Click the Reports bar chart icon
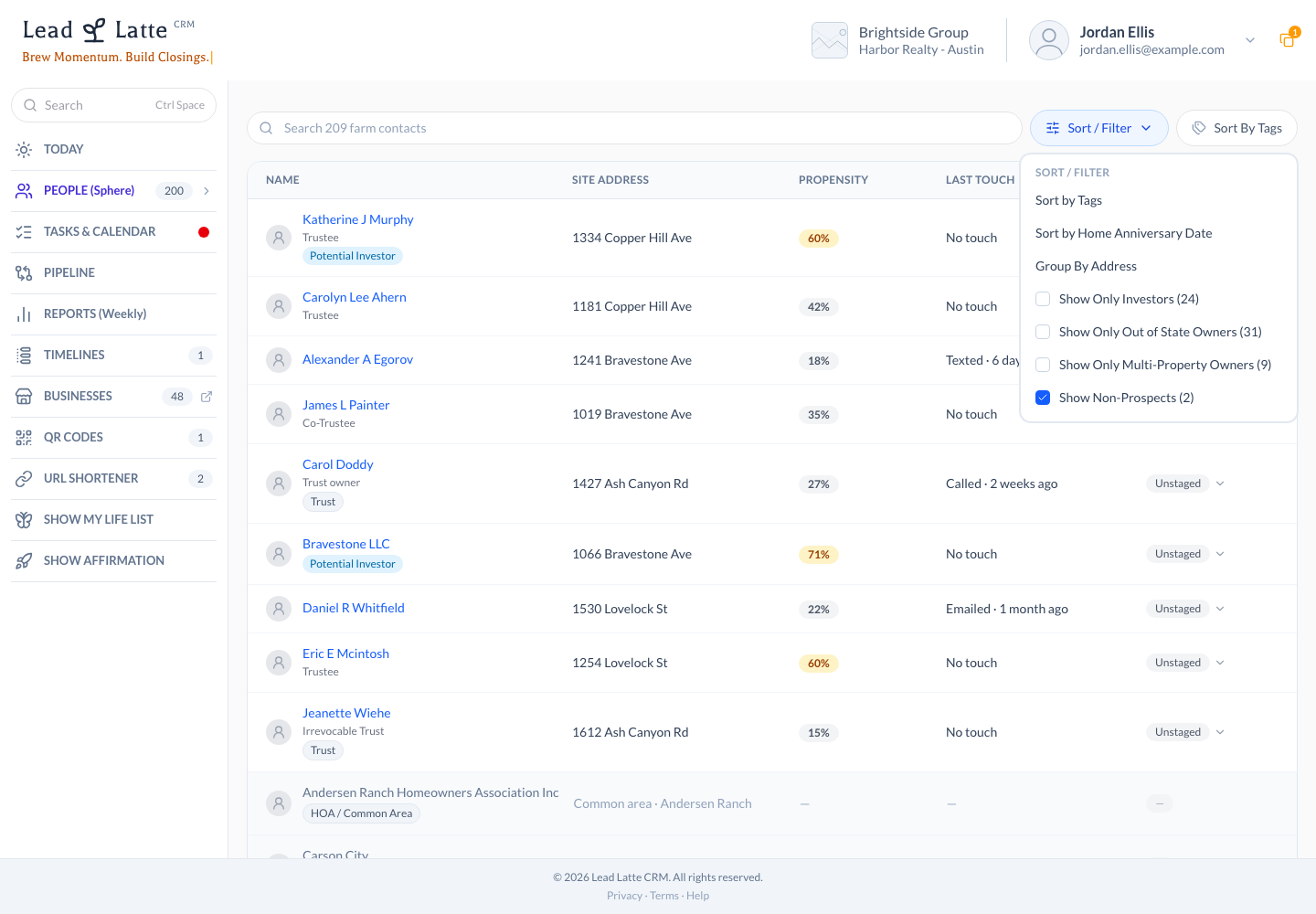The width and height of the screenshot is (1316, 914). (x=24, y=314)
